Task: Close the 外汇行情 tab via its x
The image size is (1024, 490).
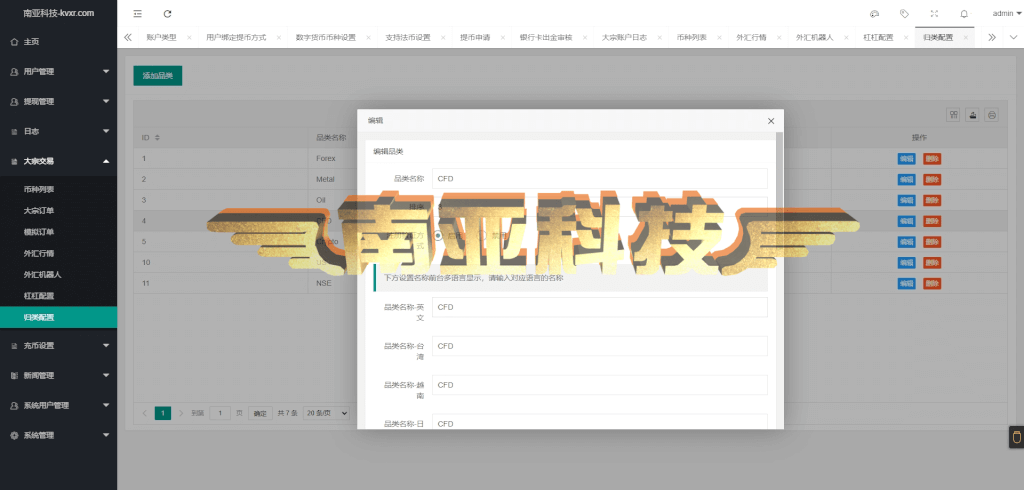Action: coord(779,38)
